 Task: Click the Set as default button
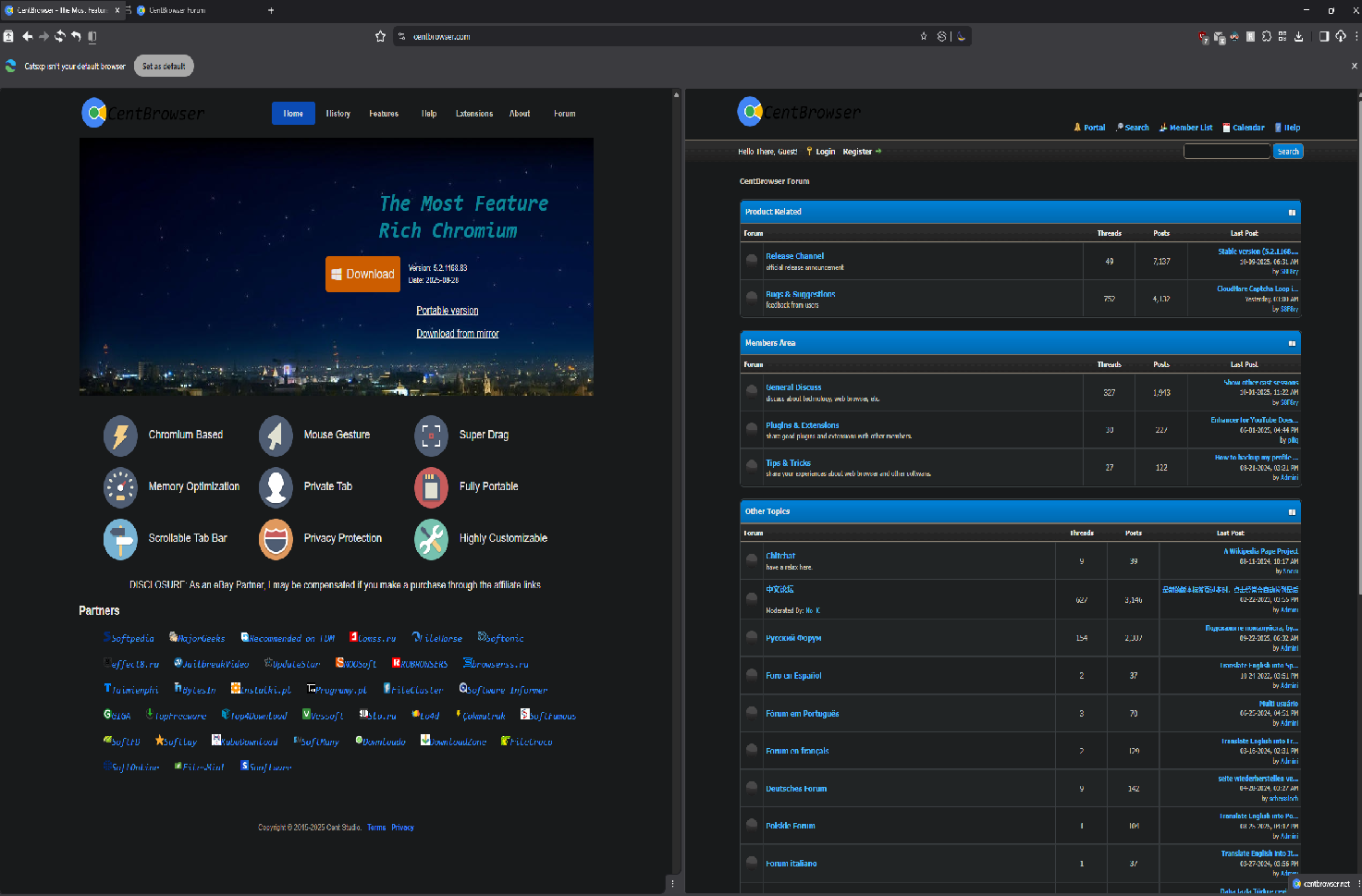164,67
